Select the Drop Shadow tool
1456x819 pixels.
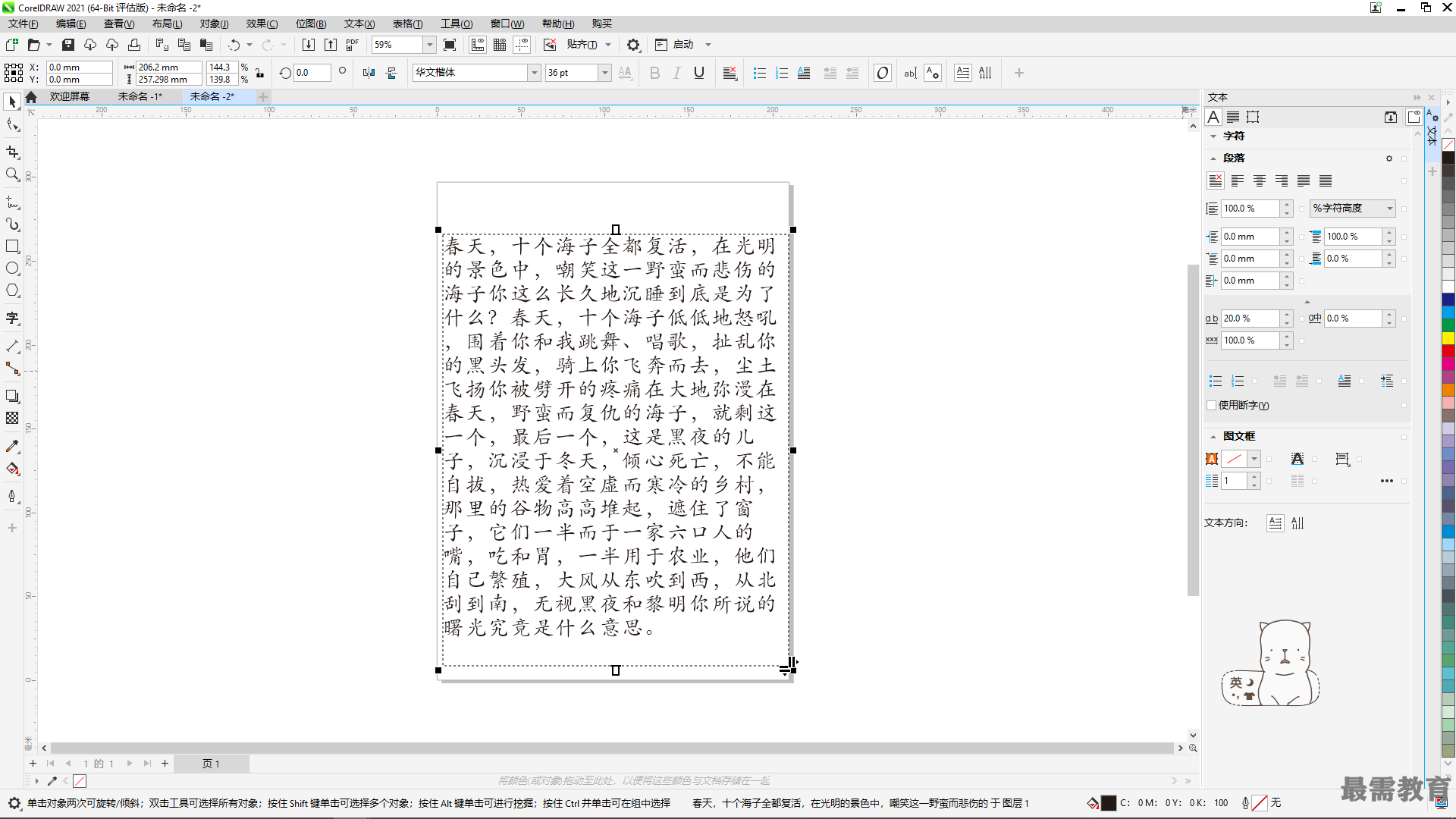12,396
